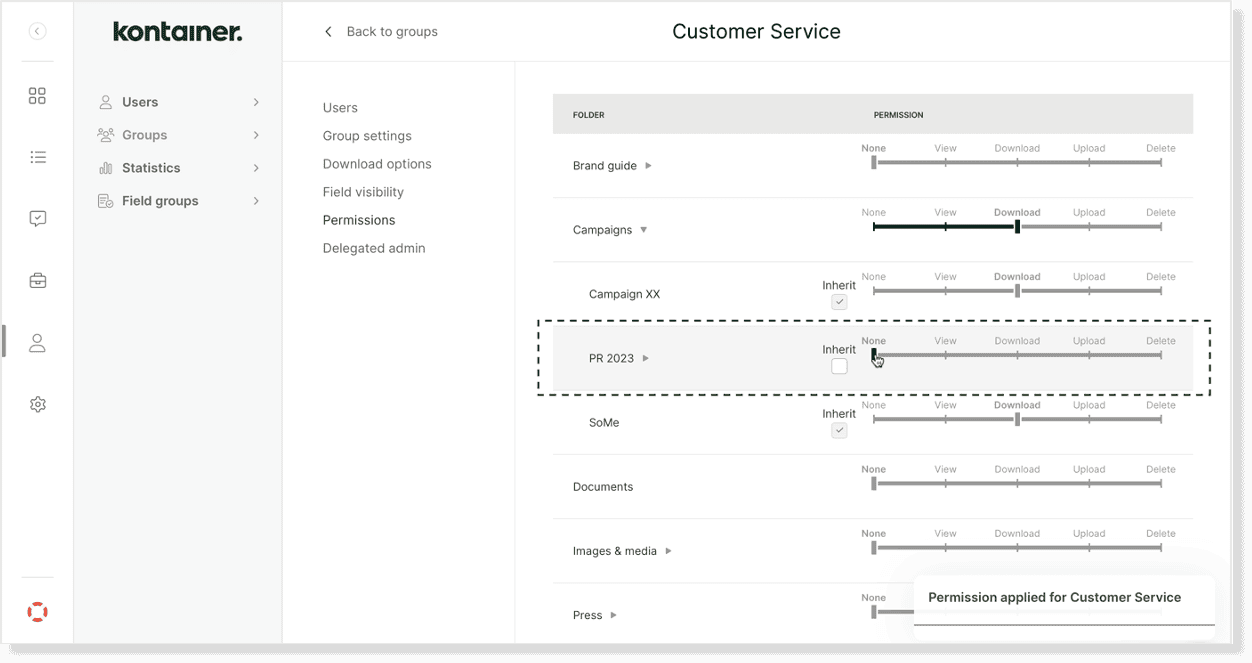Click the orange lifebuoy help icon
Viewport: 1252px width, 663px height.
(x=37, y=612)
